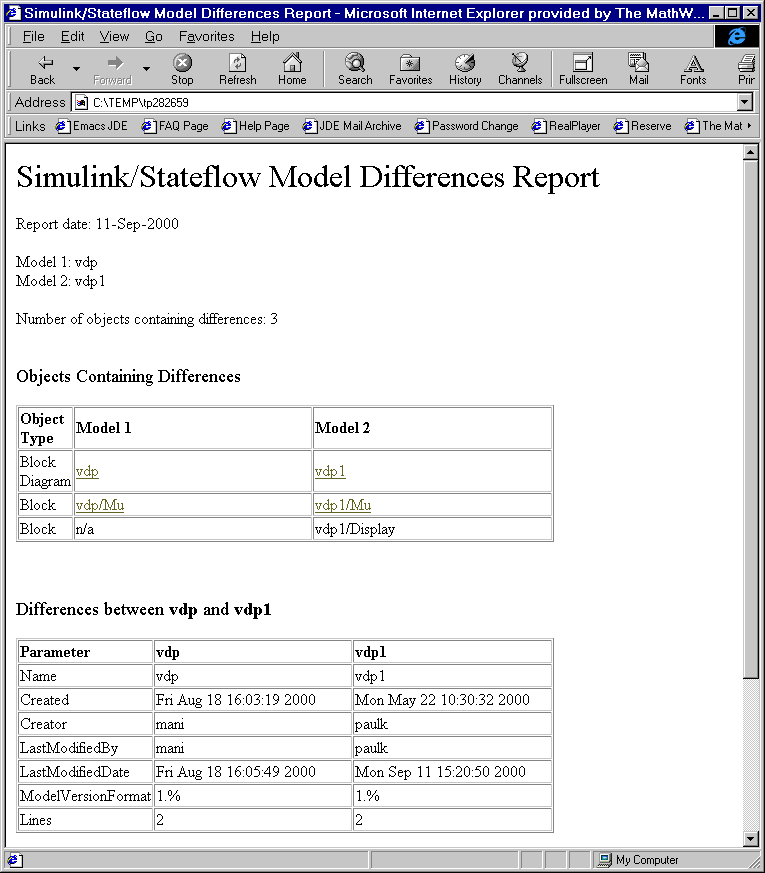Follow the vdp/Mu block link
765x873 pixels.
point(100,505)
